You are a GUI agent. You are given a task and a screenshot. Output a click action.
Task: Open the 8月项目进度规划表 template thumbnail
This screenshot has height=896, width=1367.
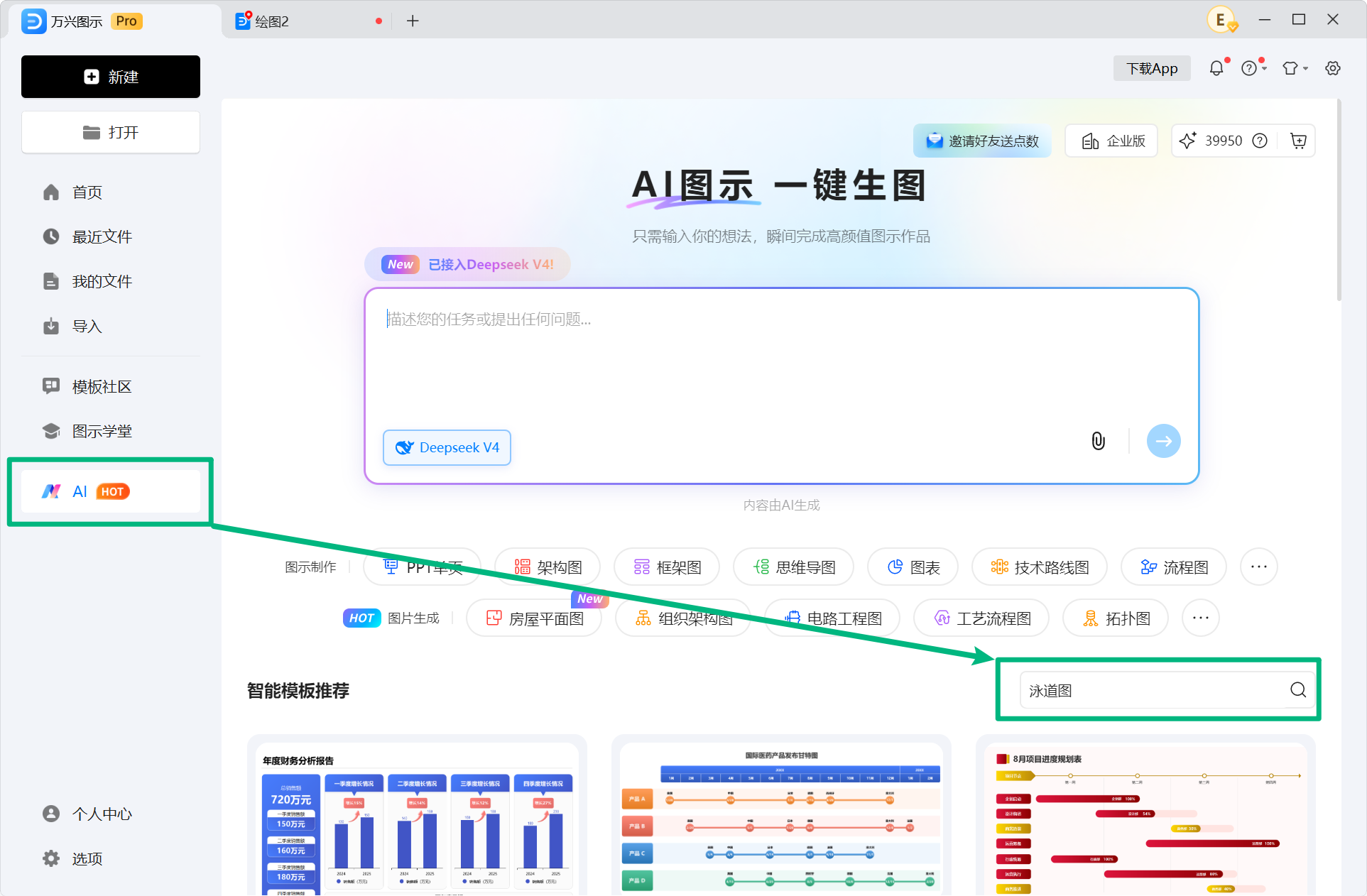[x=1145, y=816]
